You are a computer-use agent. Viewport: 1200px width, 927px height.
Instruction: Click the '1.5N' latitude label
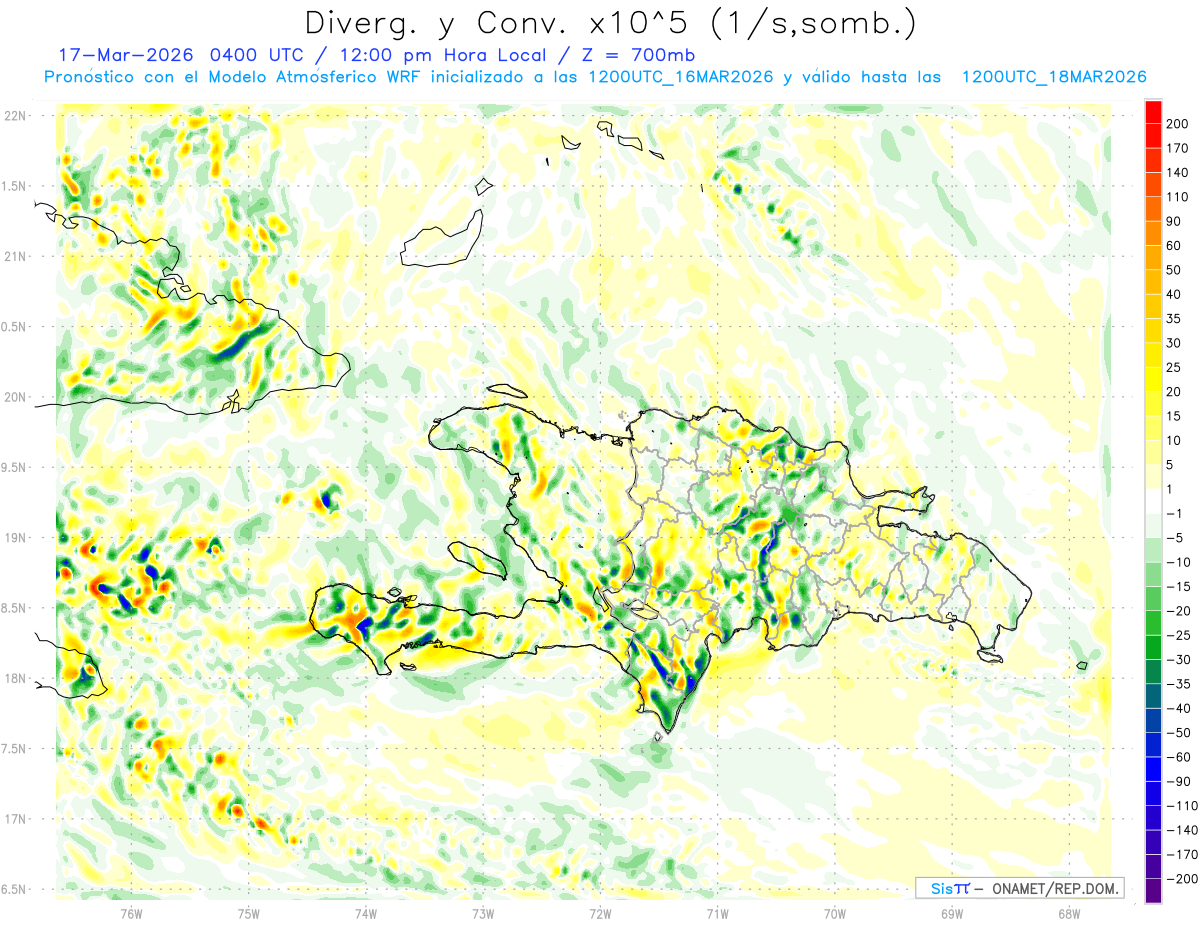[x=14, y=186]
